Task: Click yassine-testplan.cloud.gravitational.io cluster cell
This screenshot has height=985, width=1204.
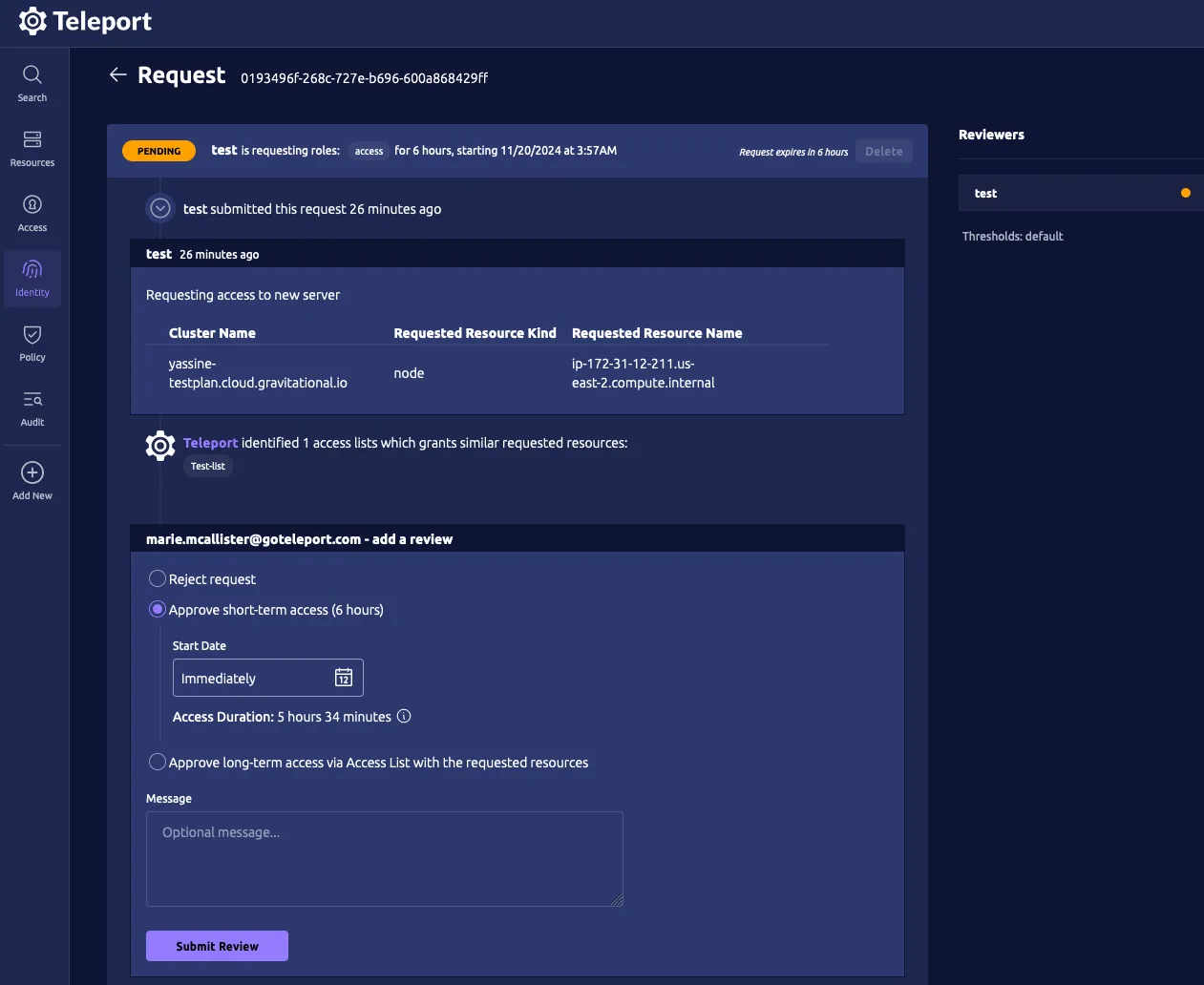Action: [258, 373]
